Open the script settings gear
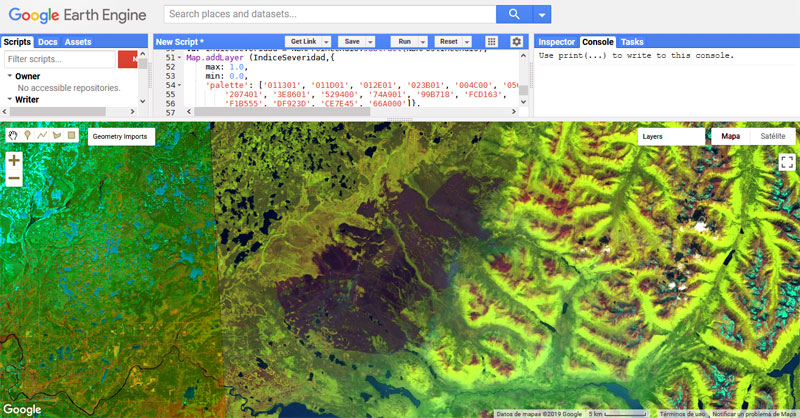This screenshot has width=800, height=418. pos(516,41)
